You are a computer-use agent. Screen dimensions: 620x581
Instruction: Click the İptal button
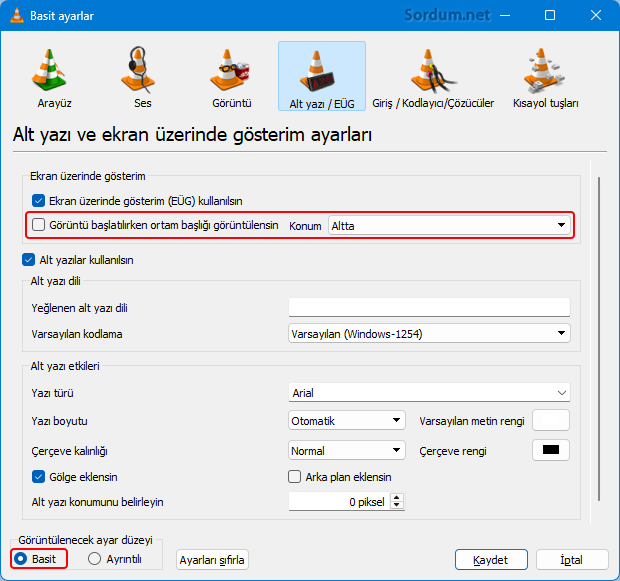(572, 560)
